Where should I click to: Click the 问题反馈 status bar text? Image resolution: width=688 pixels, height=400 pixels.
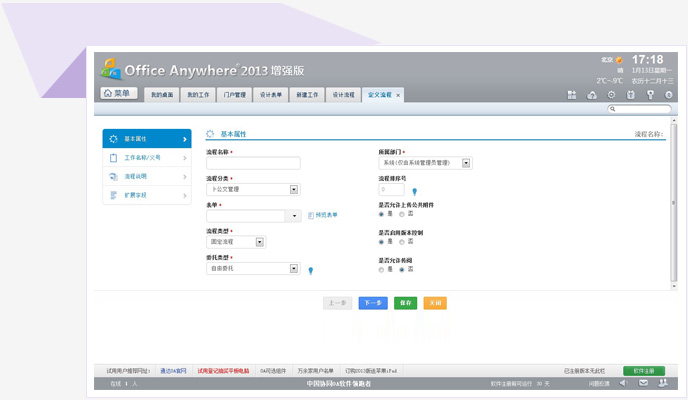point(599,384)
